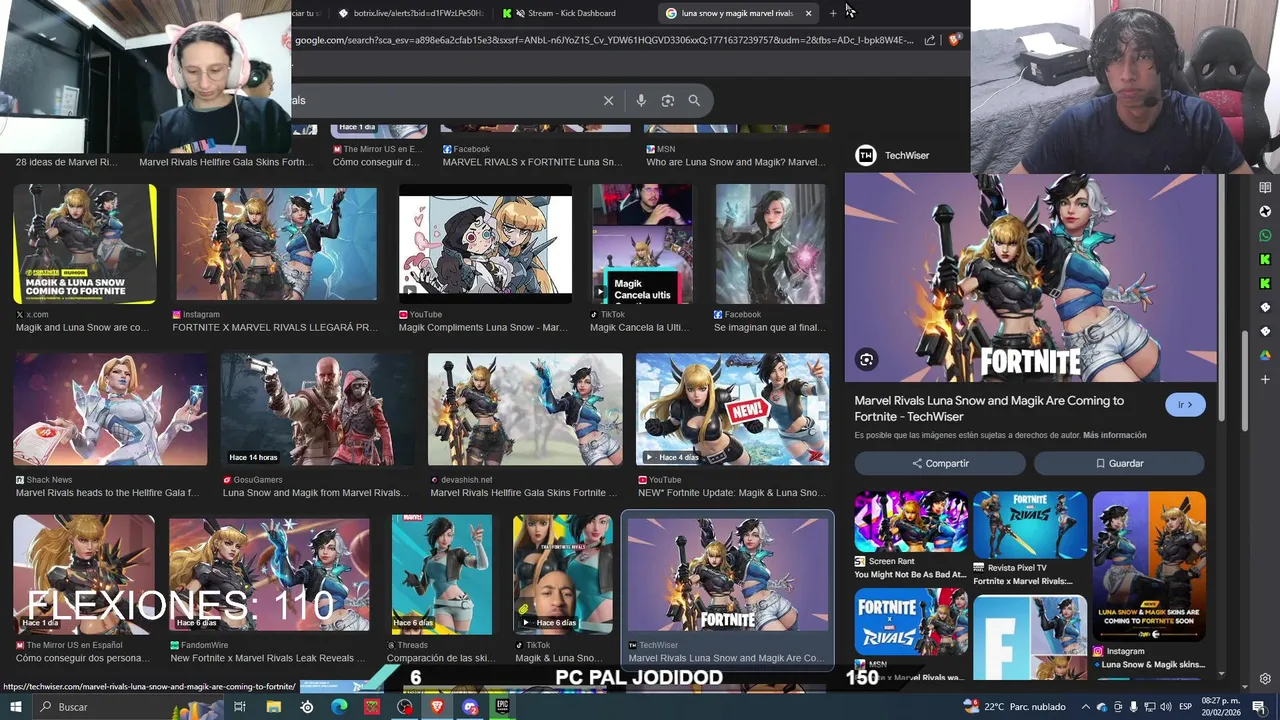Add a new item to browser sidebar
The height and width of the screenshot is (720, 1280).
(1265, 380)
